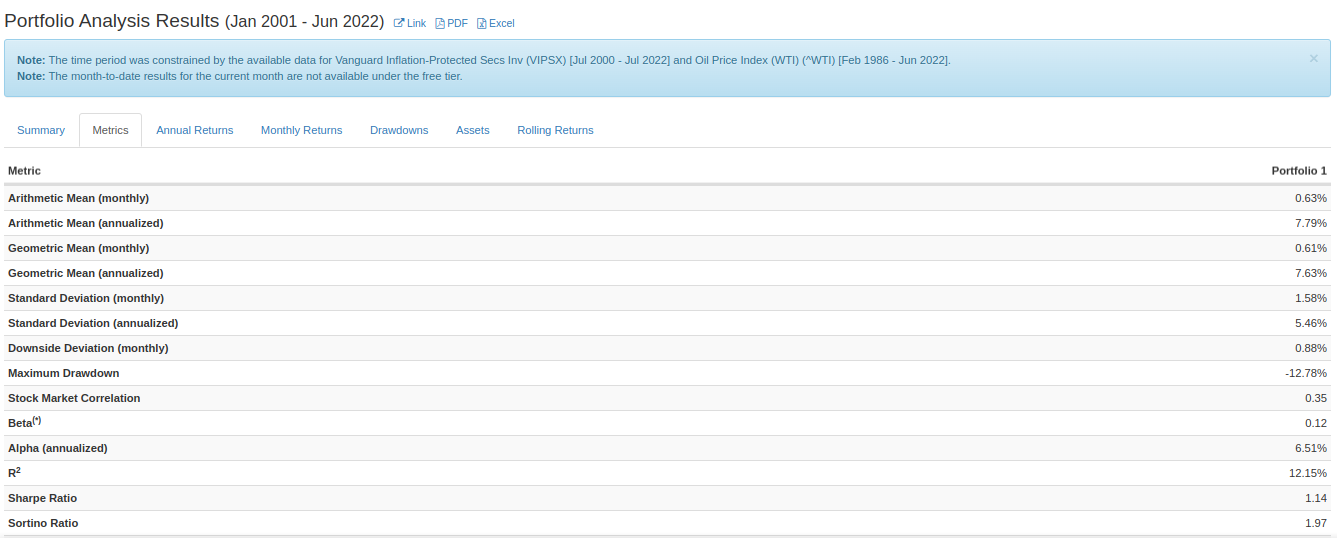Open the Annual Returns tab
Viewport: 1337px width, 538px height.
[x=194, y=130]
